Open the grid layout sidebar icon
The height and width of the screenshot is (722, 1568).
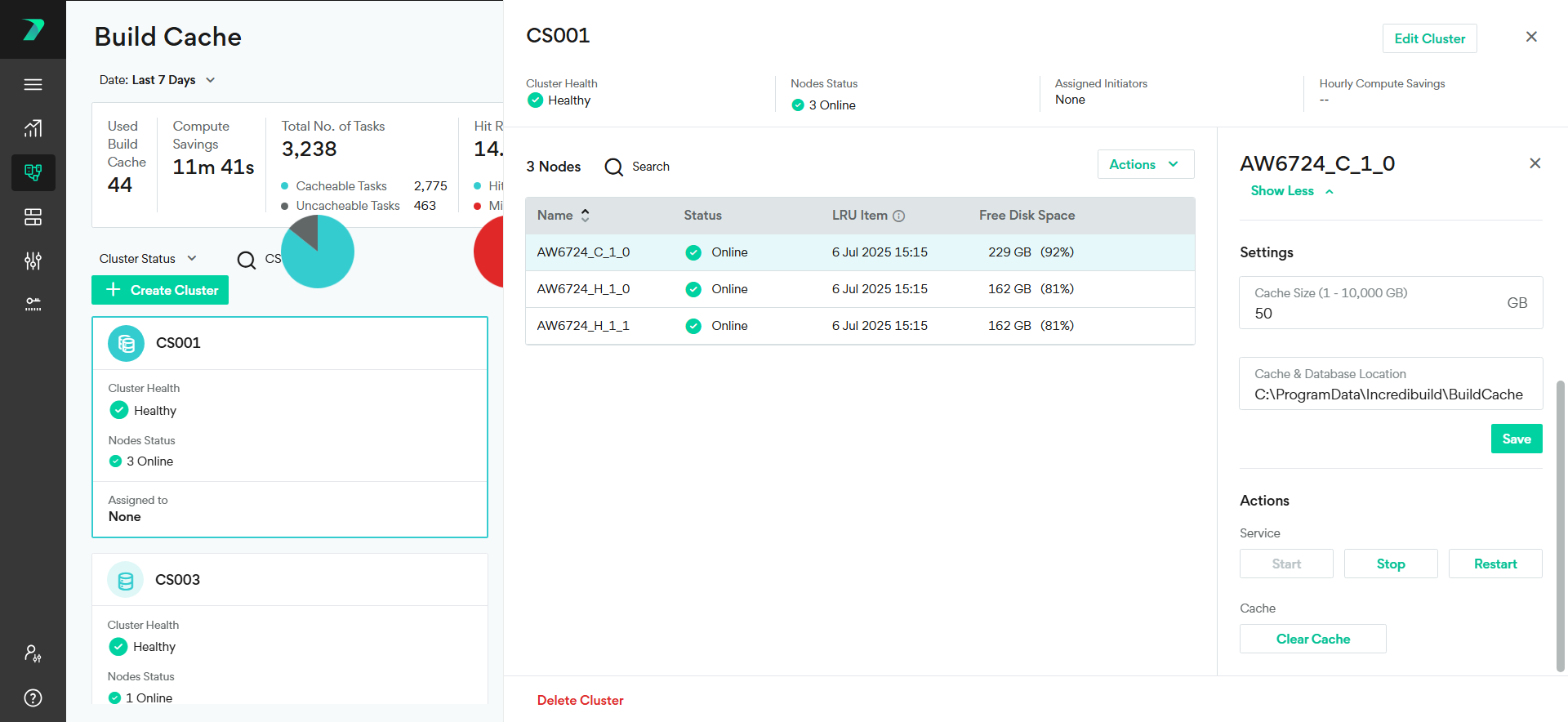point(33,216)
